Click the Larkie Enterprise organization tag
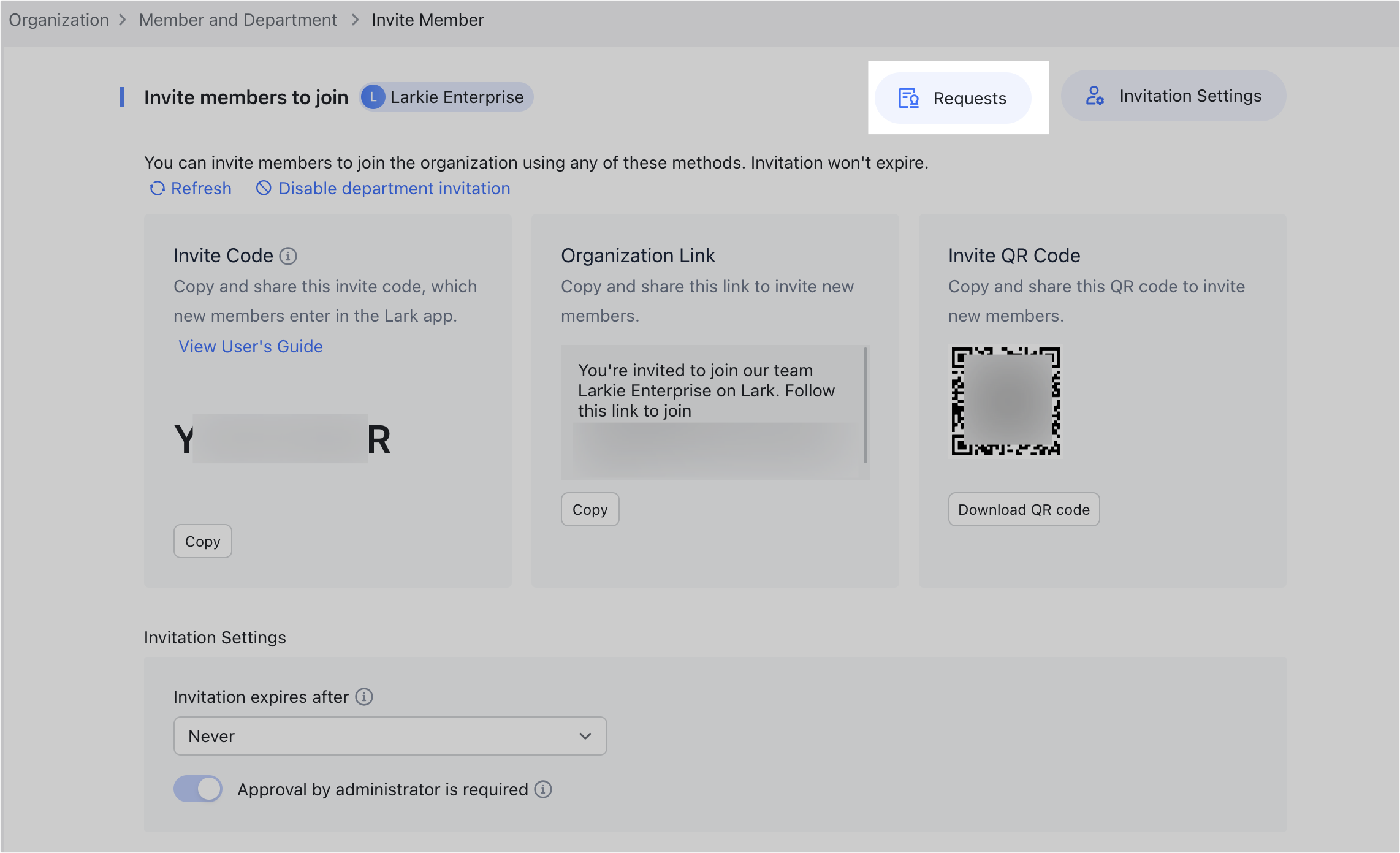 (446, 97)
